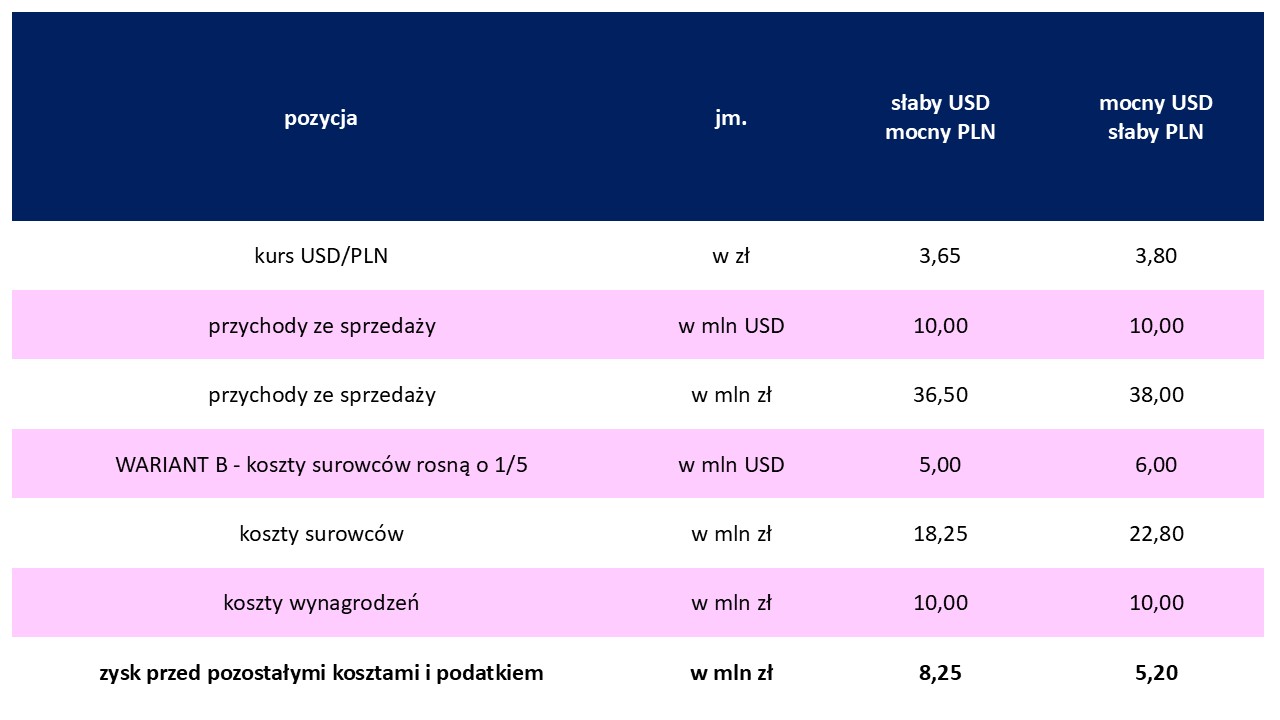Click the profit value 5,20
The width and height of the screenshot is (1280, 720).
[x=1155, y=673]
